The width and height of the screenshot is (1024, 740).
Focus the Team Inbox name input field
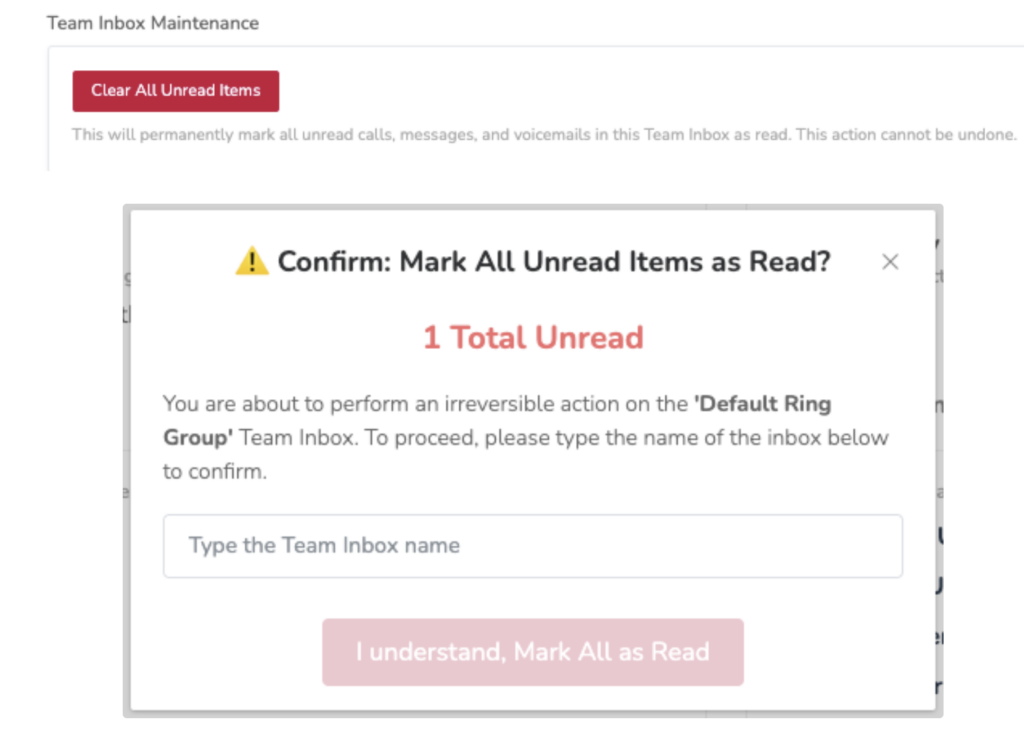(x=533, y=545)
